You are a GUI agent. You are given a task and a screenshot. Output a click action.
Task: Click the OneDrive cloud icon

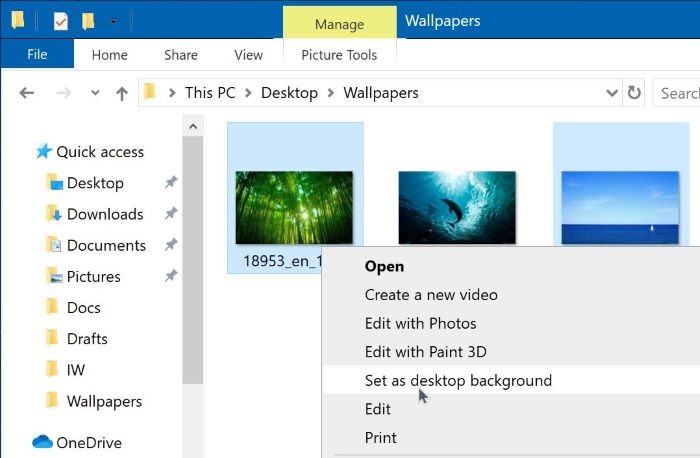[42, 442]
